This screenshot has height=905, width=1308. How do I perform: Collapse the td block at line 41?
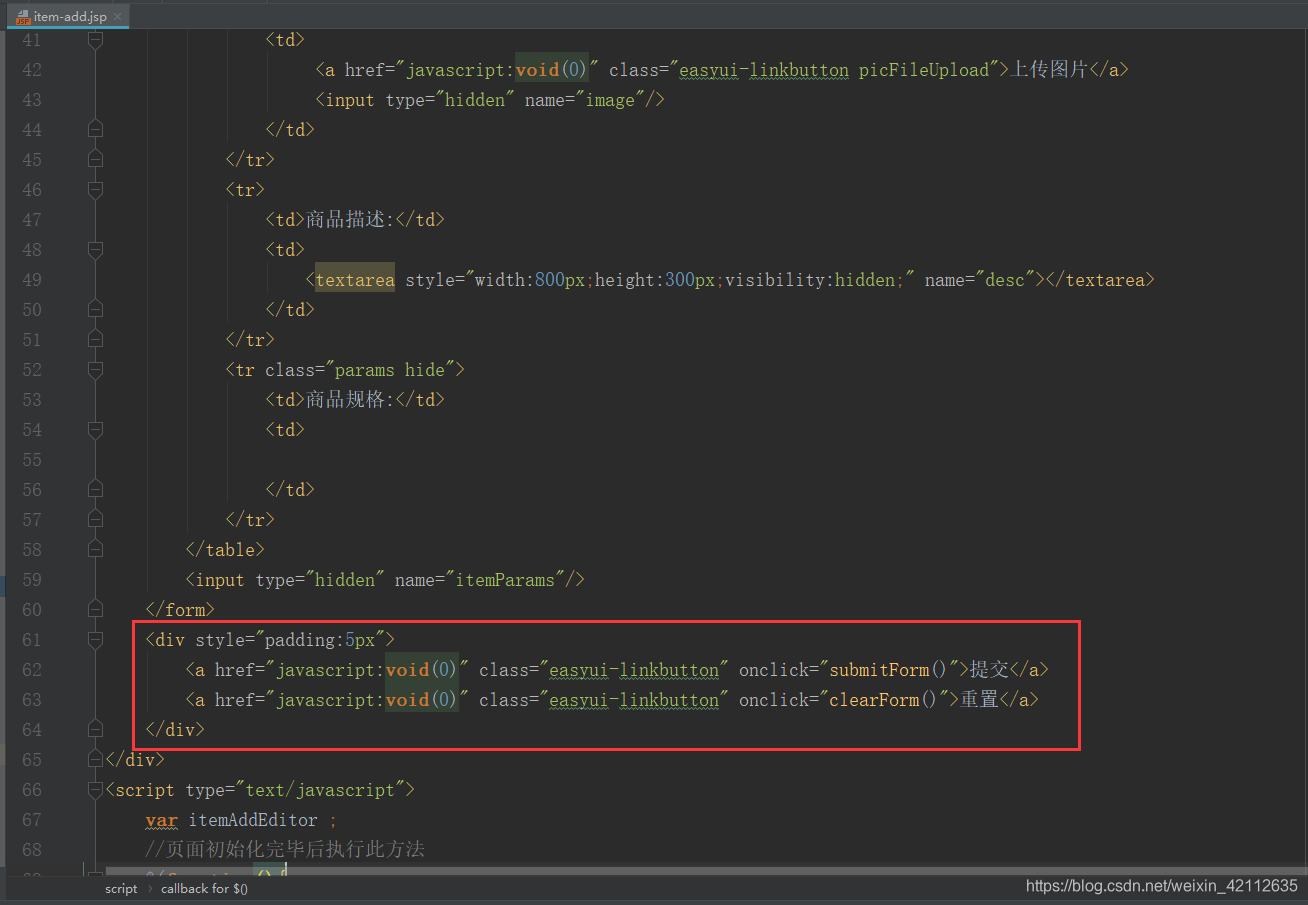point(95,40)
